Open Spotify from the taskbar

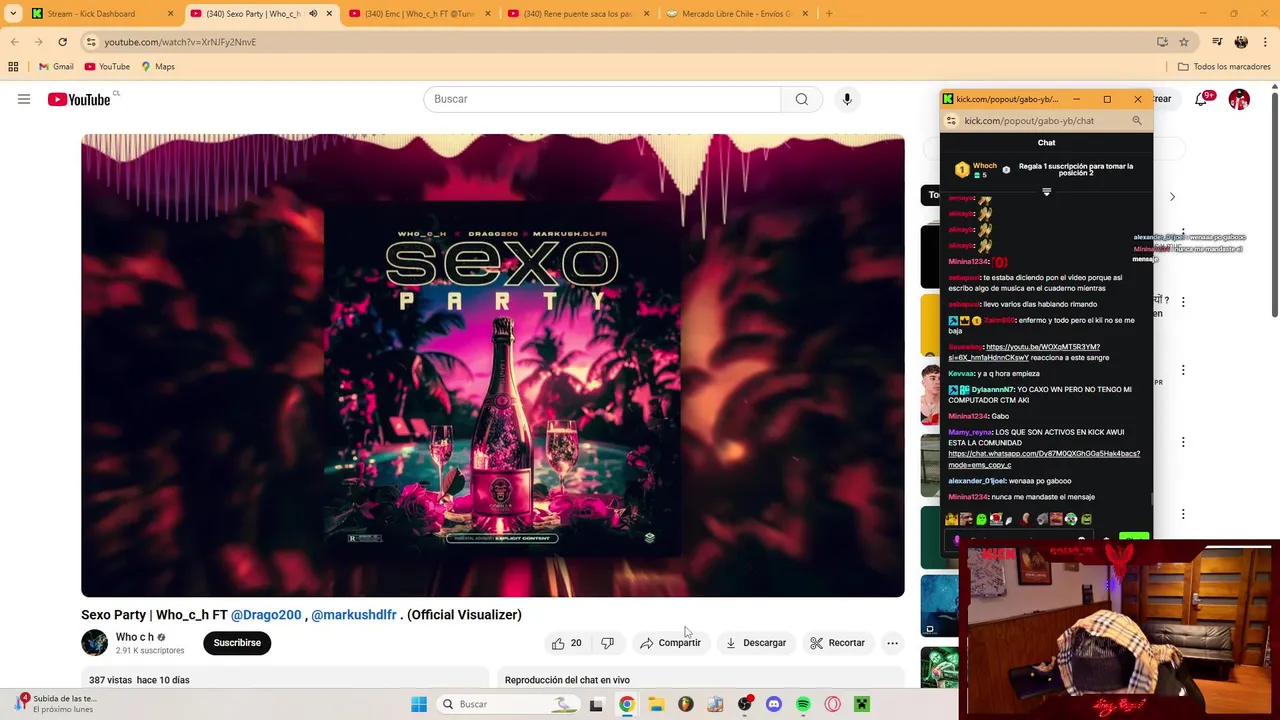click(x=803, y=704)
